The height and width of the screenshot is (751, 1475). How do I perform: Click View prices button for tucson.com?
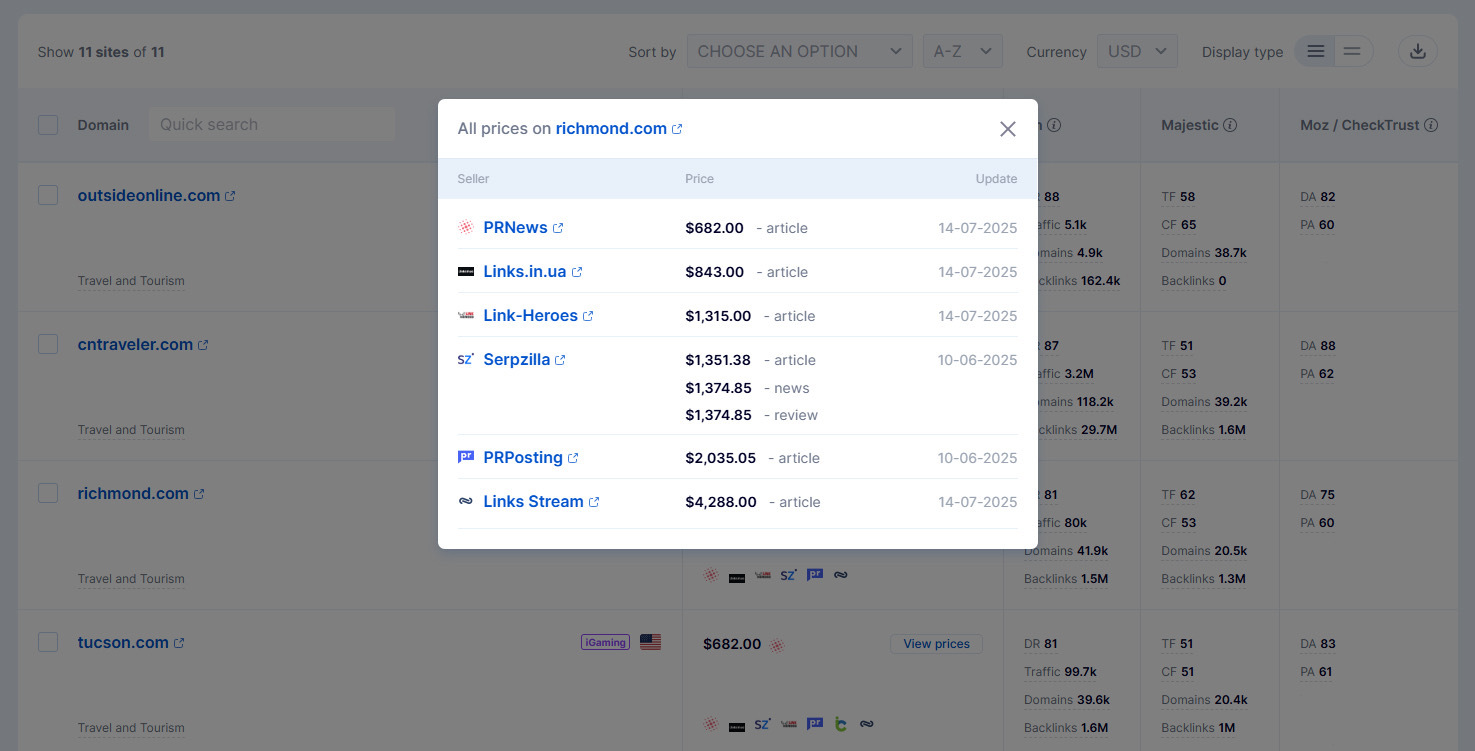click(936, 644)
